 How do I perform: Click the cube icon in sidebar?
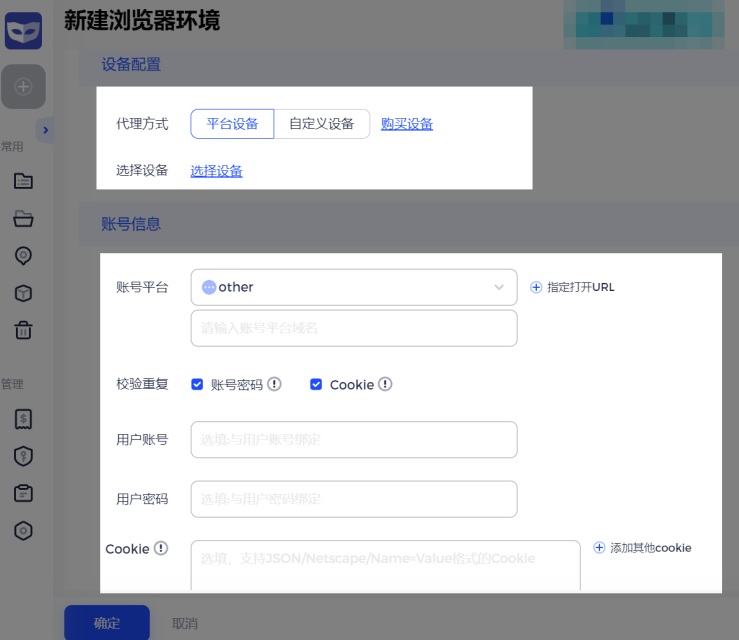tap(23, 293)
